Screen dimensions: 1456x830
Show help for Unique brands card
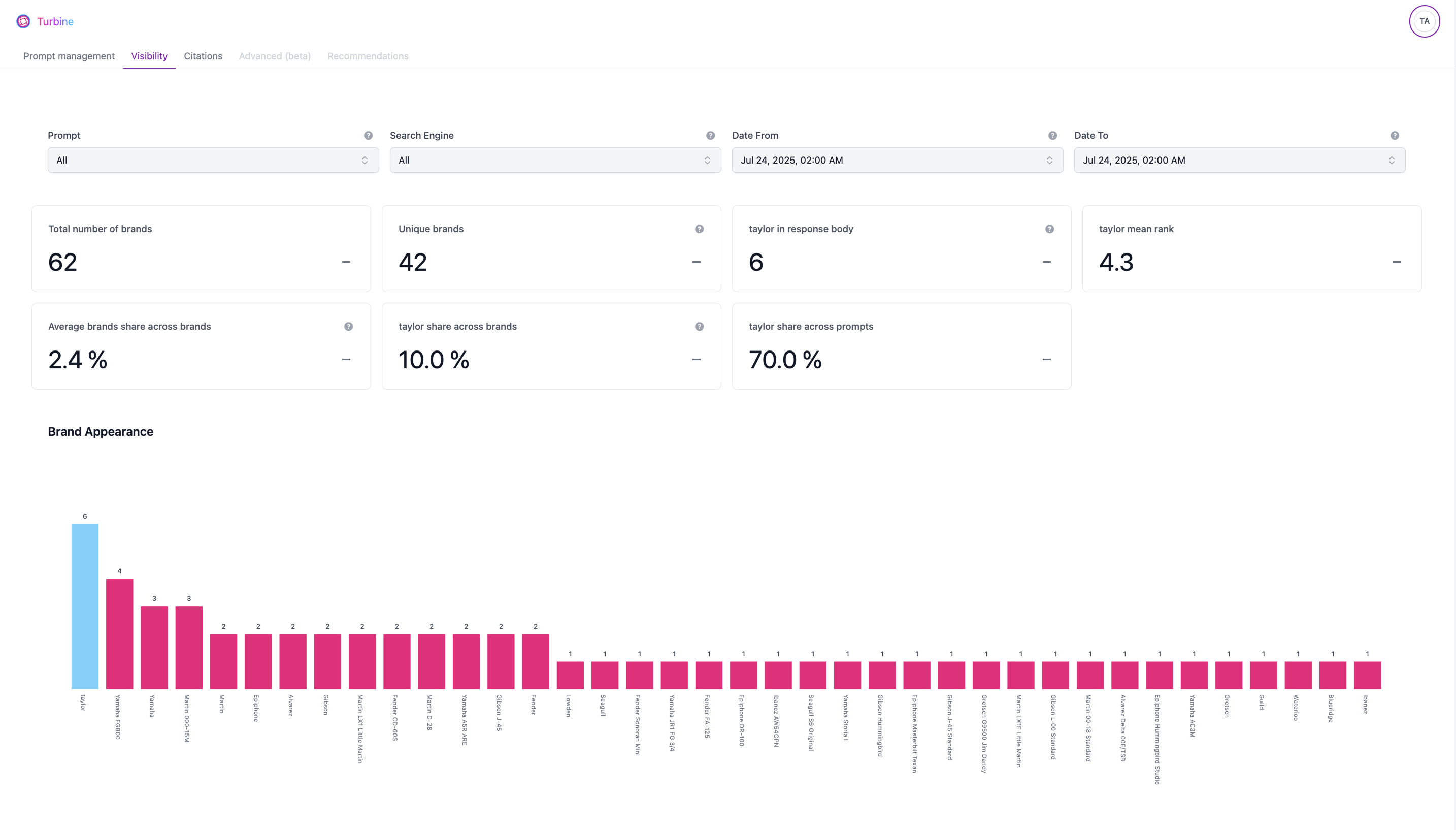click(x=699, y=229)
